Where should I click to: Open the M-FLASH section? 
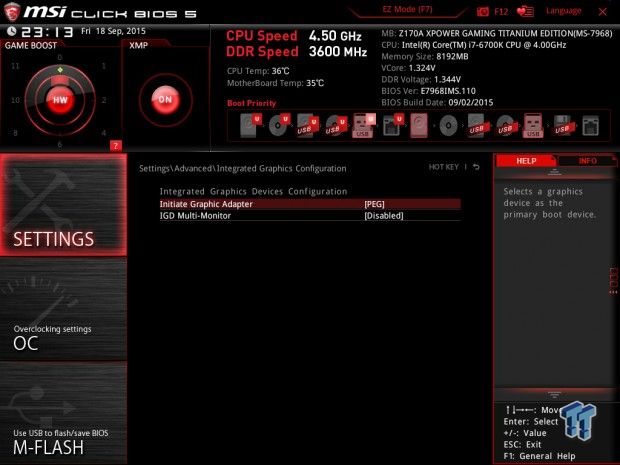pyautogui.click(x=63, y=413)
